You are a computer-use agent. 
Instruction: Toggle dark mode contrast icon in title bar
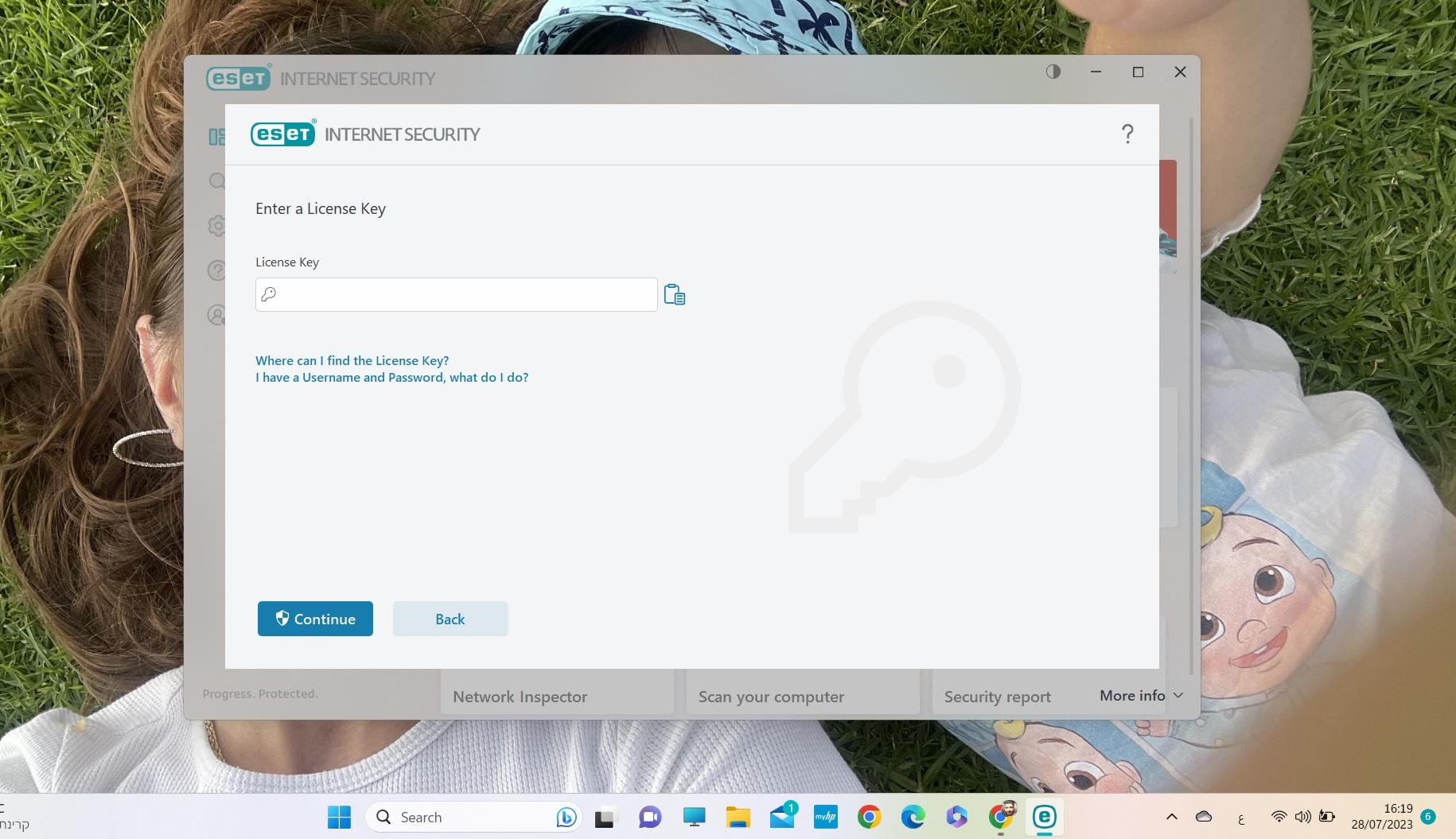coord(1053,72)
